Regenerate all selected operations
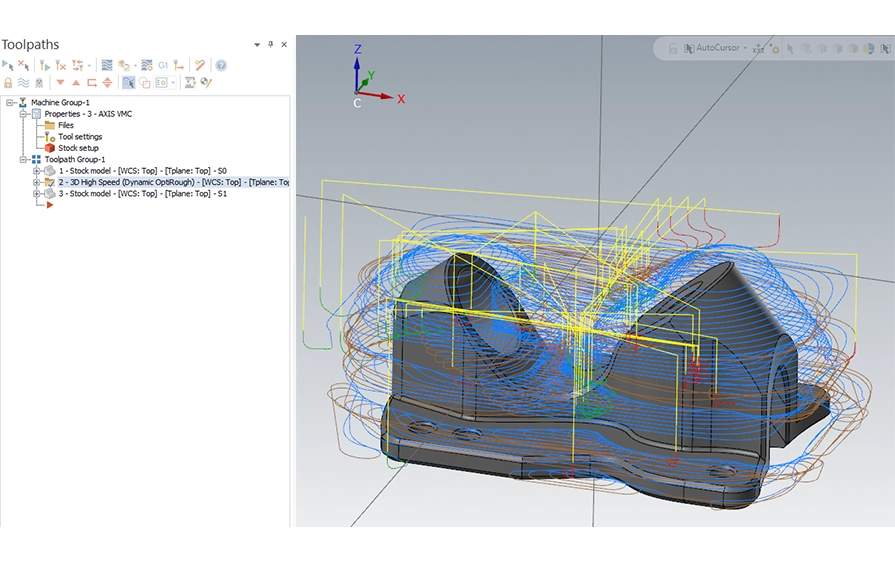Image resolution: width=895 pixels, height=562 pixels. pyautogui.click(x=45, y=66)
